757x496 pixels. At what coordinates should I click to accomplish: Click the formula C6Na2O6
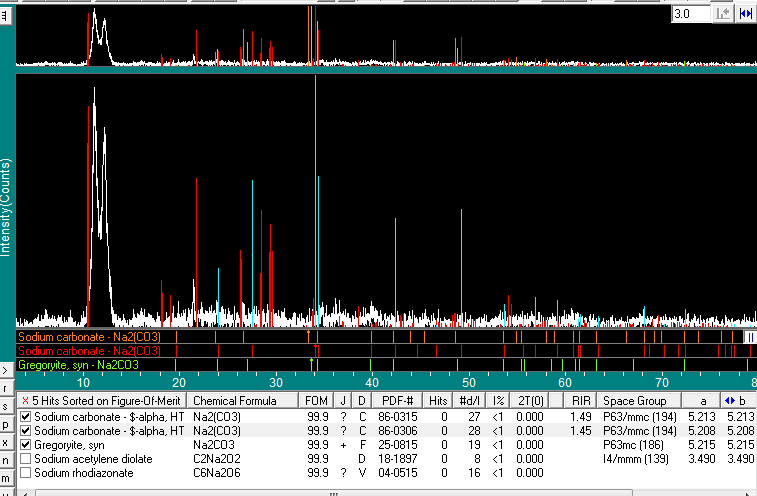point(216,473)
